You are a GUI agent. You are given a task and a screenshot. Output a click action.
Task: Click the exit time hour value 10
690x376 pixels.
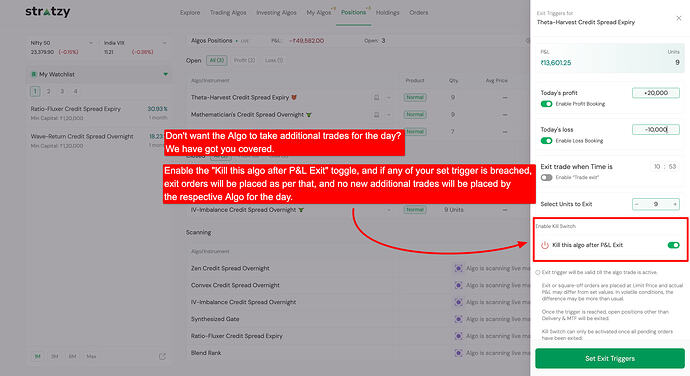point(657,166)
